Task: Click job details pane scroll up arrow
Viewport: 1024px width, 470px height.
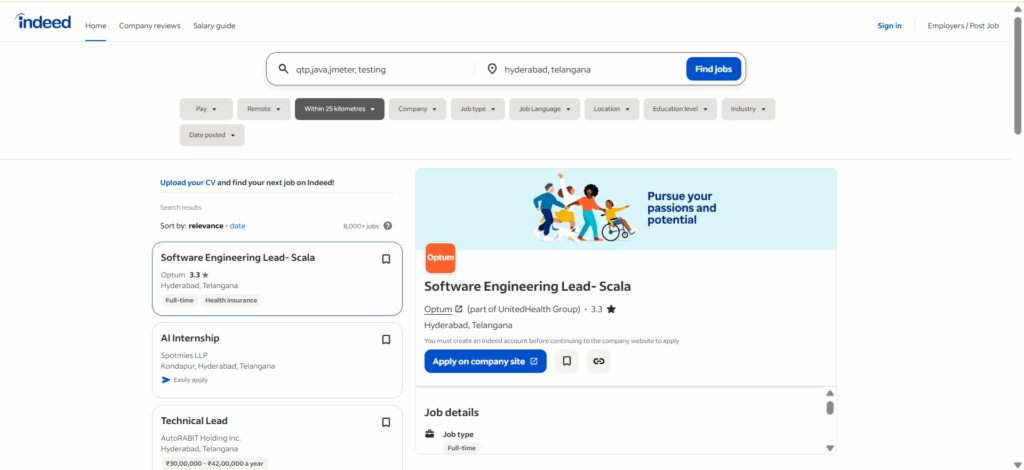Action: coord(830,394)
